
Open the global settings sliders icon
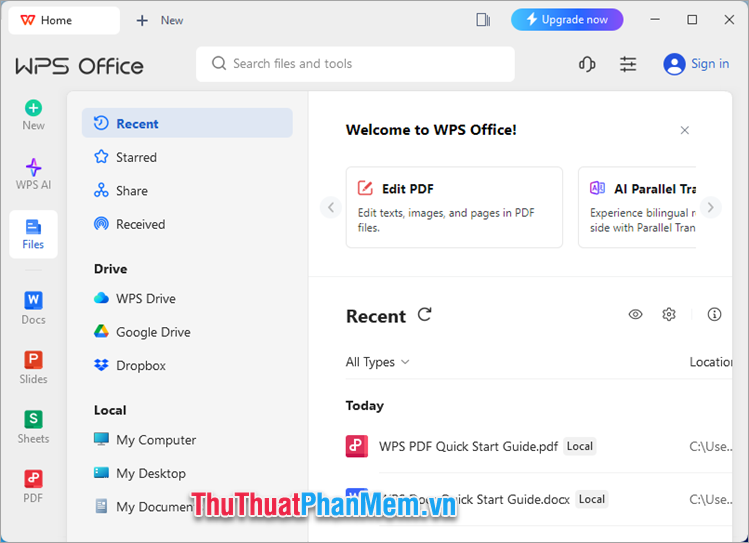pyautogui.click(x=628, y=64)
